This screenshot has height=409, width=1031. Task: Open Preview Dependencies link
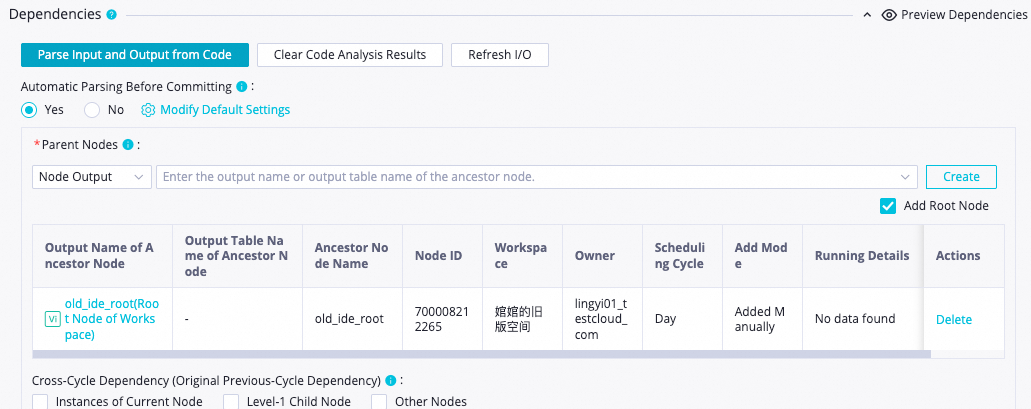click(964, 14)
